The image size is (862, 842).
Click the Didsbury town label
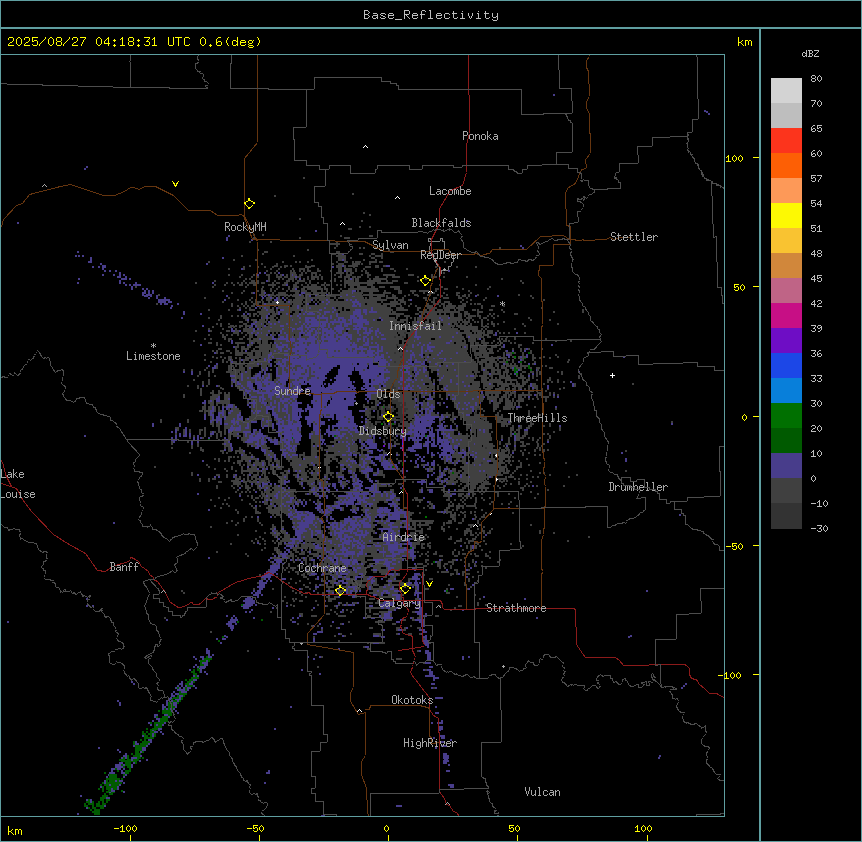point(383,431)
